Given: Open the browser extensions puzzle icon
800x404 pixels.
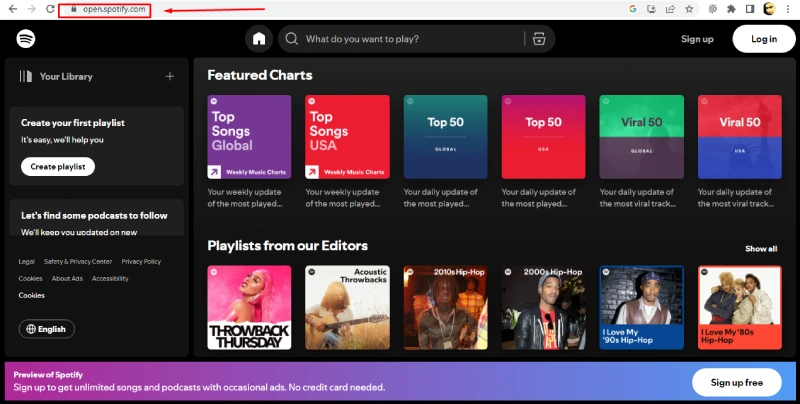Looking at the screenshot, I should (x=730, y=9).
